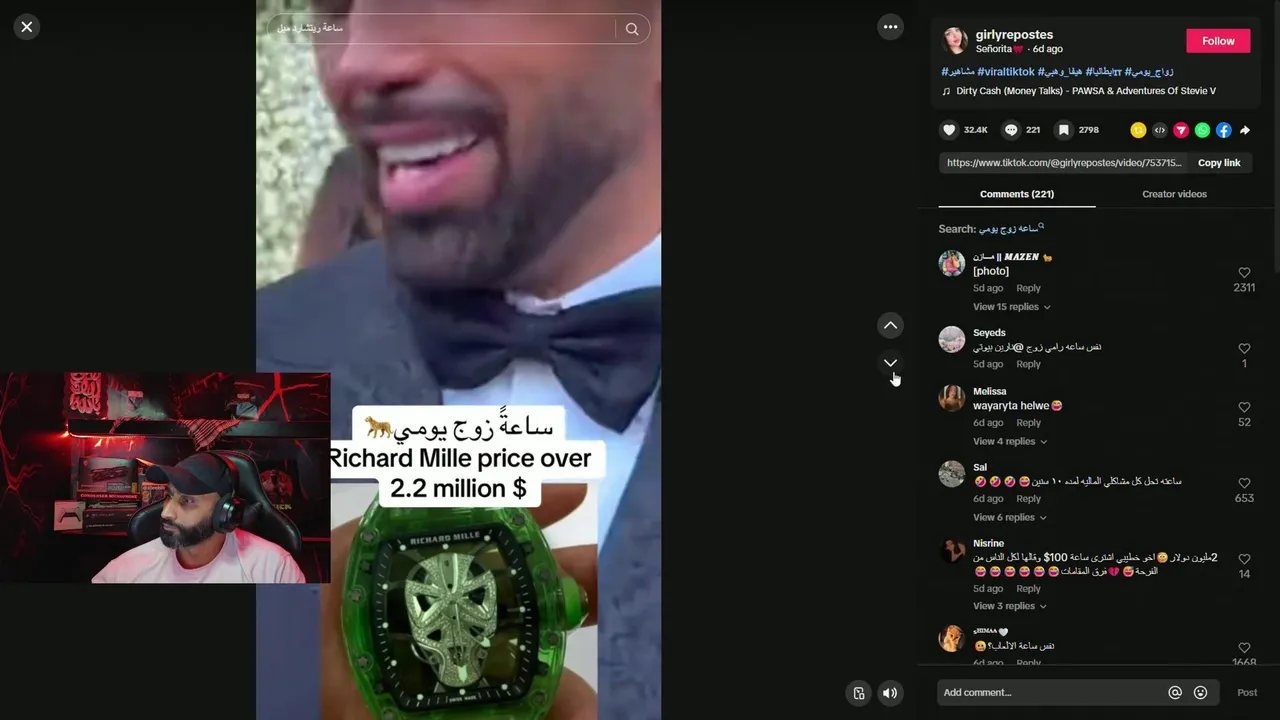The image size is (1280, 720).
Task: Expand View 15 replies
Action: point(1011,307)
